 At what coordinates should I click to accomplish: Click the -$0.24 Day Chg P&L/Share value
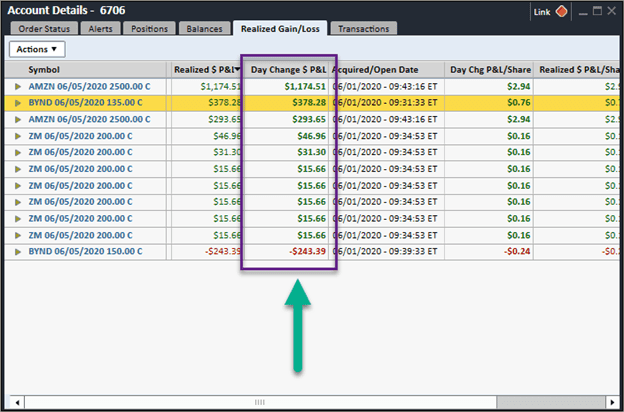pos(517,252)
